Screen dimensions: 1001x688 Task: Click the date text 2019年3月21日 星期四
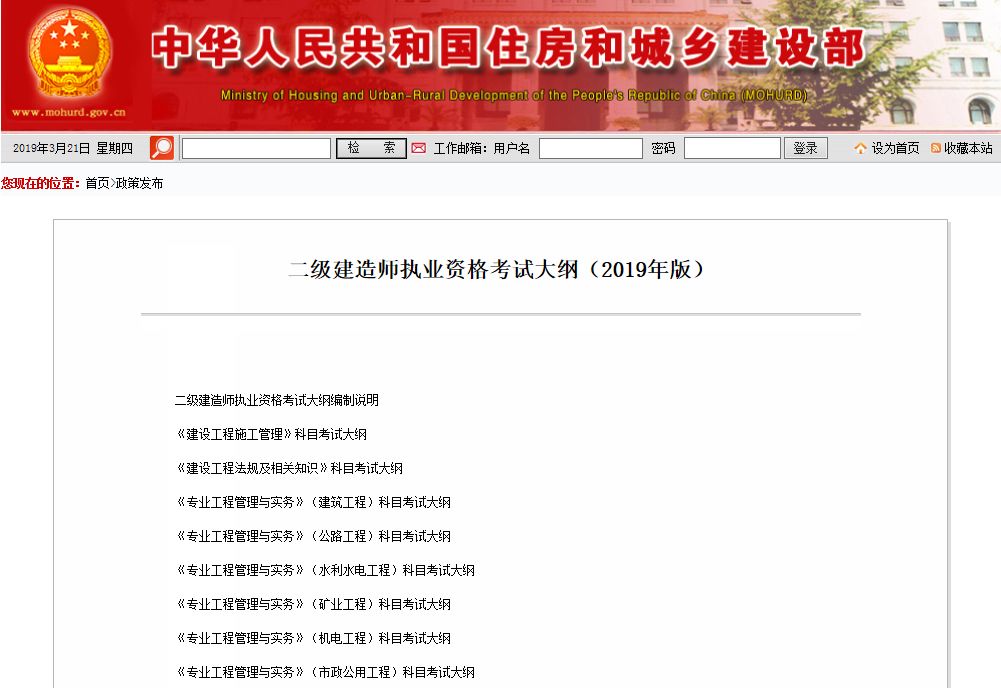tap(73, 148)
